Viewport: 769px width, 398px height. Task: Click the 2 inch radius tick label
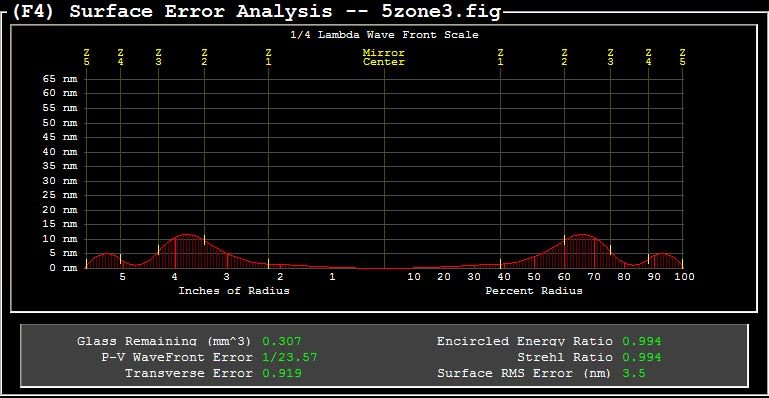click(x=280, y=276)
